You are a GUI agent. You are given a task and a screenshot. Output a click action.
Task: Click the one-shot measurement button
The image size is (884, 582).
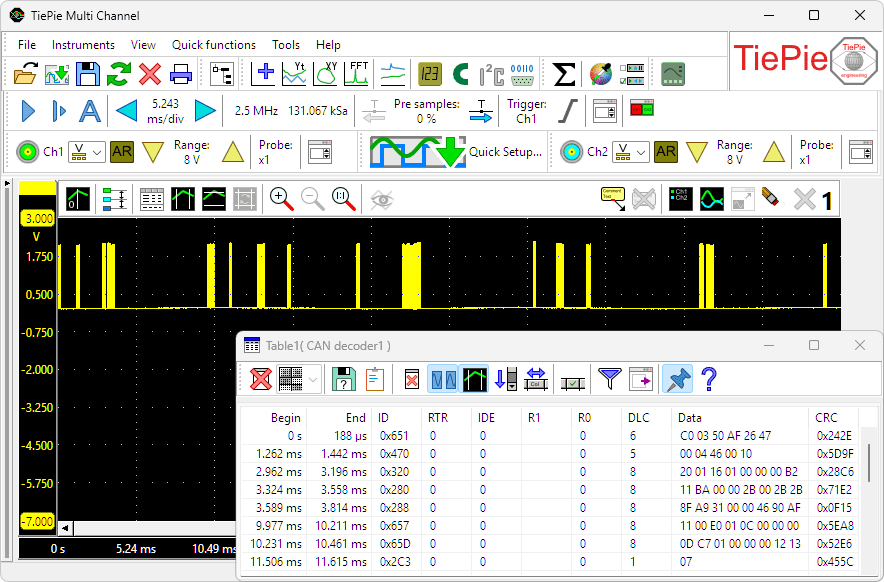point(59,111)
